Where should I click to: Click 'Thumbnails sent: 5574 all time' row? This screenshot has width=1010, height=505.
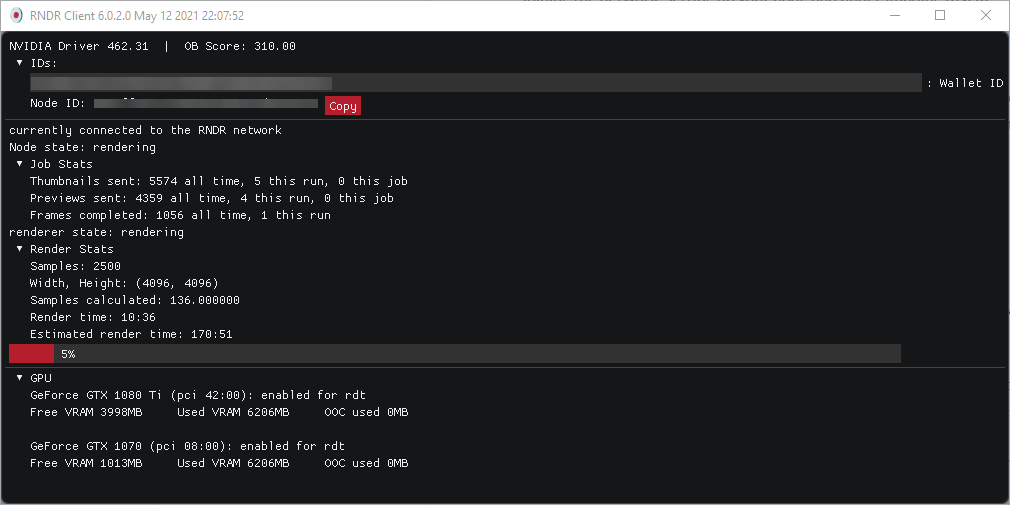218,181
